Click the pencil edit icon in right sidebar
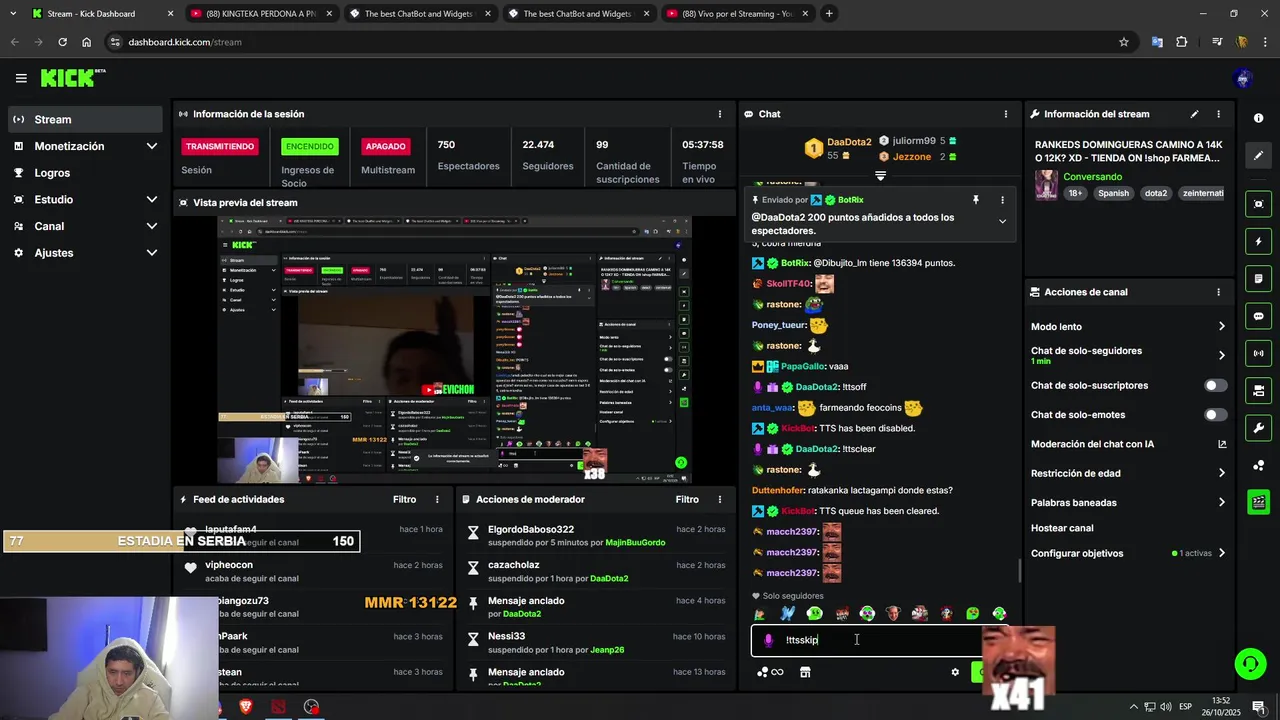This screenshot has height=720, width=1280. coord(1258,156)
